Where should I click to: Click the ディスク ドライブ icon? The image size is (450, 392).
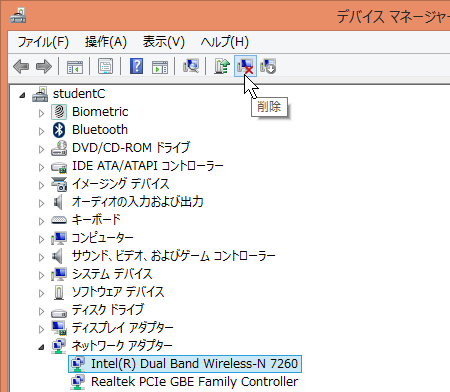click(x=59, y=313)
